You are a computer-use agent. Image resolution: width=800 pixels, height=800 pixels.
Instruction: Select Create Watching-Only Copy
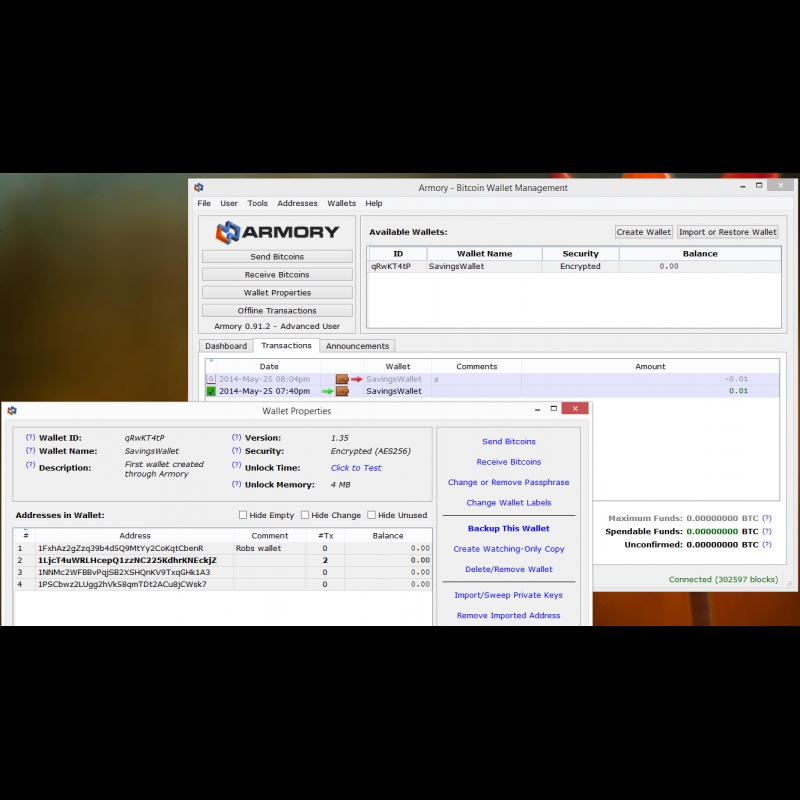(x=509, y=549)
